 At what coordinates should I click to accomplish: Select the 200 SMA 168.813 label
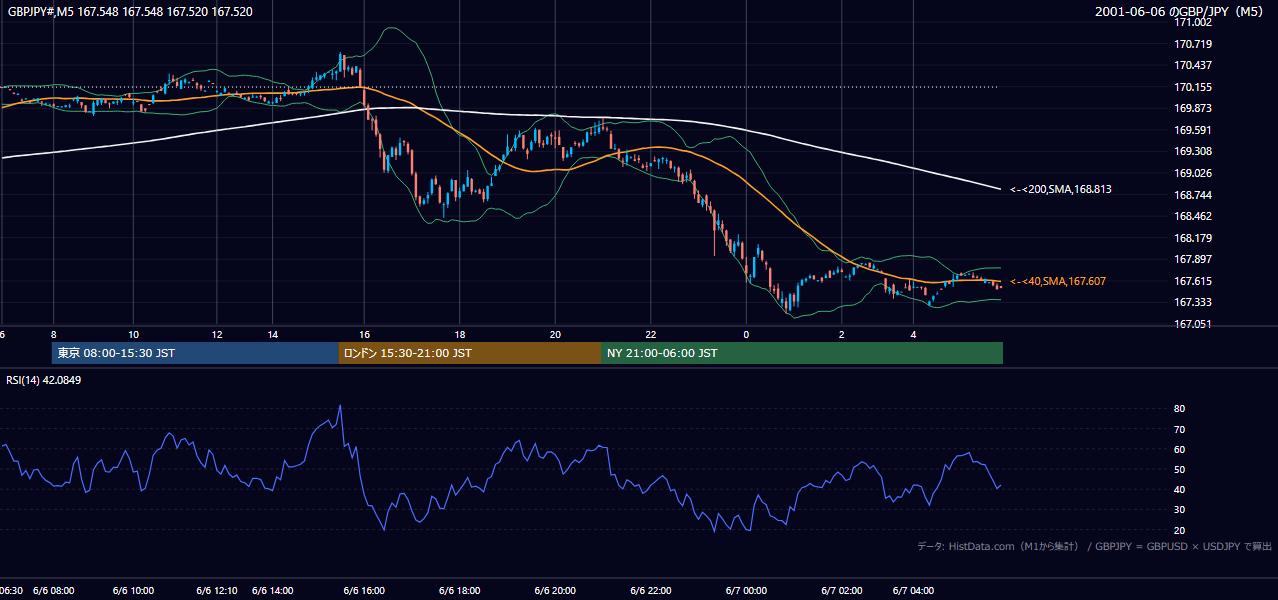[1060, 189]
